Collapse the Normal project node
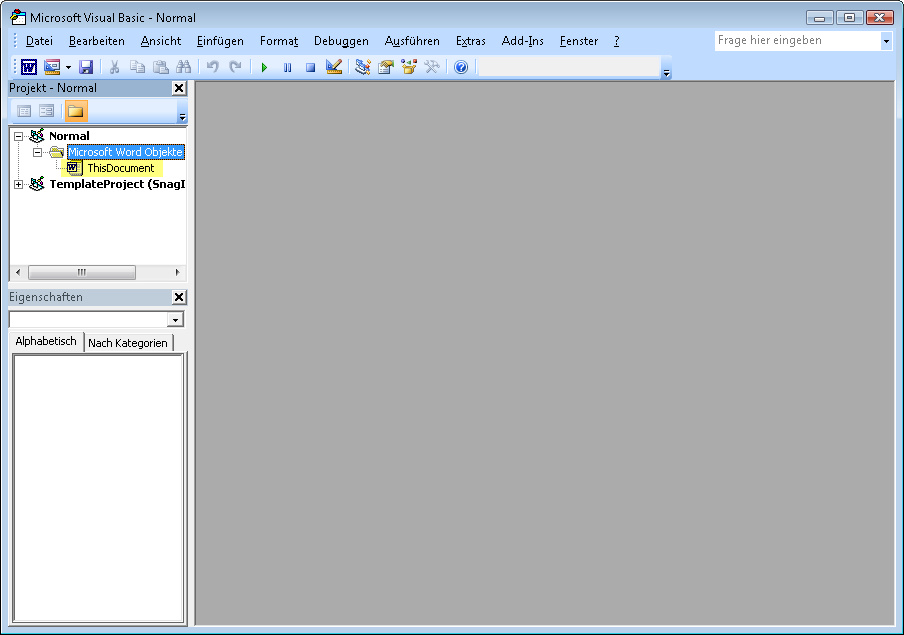904x635 pixels. (18, 136)
